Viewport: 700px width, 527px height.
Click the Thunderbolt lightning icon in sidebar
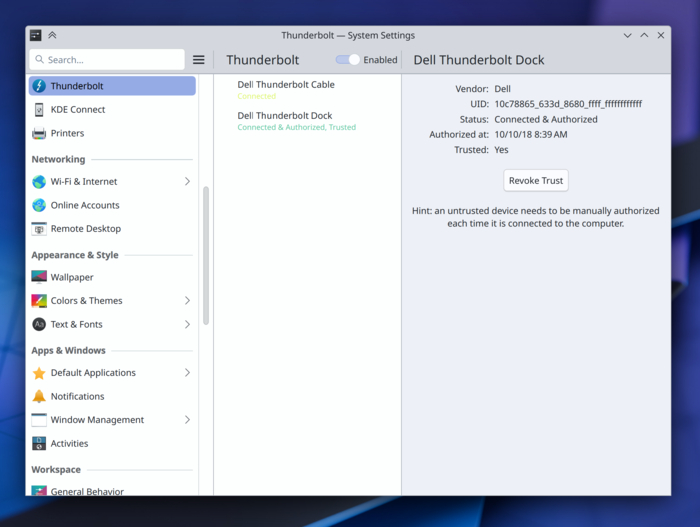(39, 86)
